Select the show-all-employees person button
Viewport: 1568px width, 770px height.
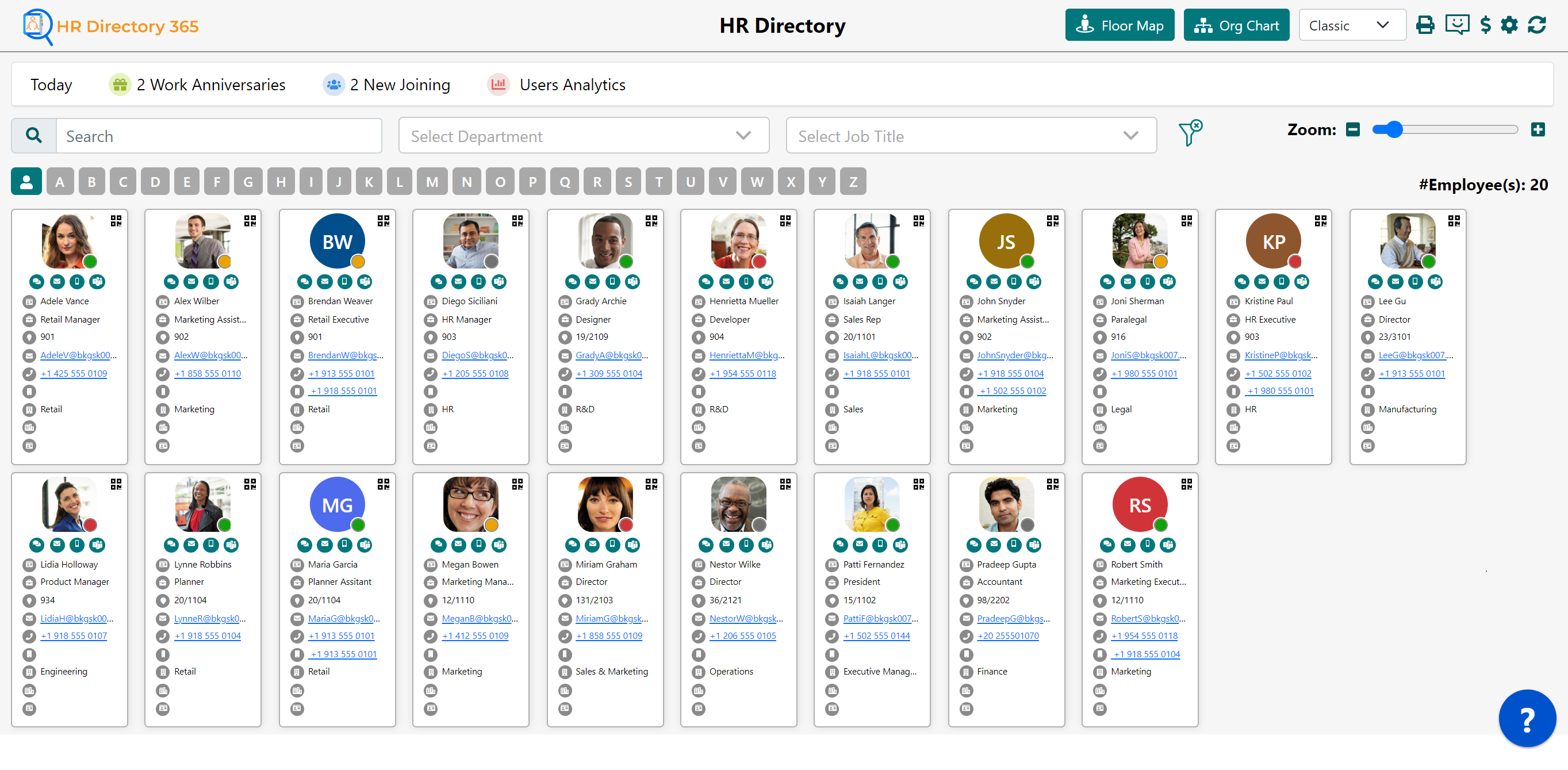pos(26,181)
